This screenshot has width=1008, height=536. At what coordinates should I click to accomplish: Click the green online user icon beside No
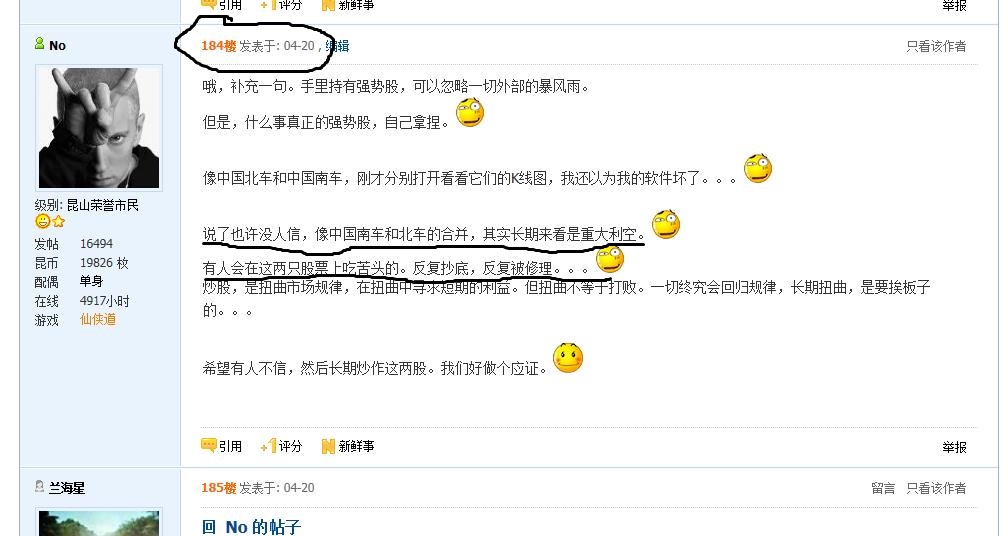tap(39, 44)
